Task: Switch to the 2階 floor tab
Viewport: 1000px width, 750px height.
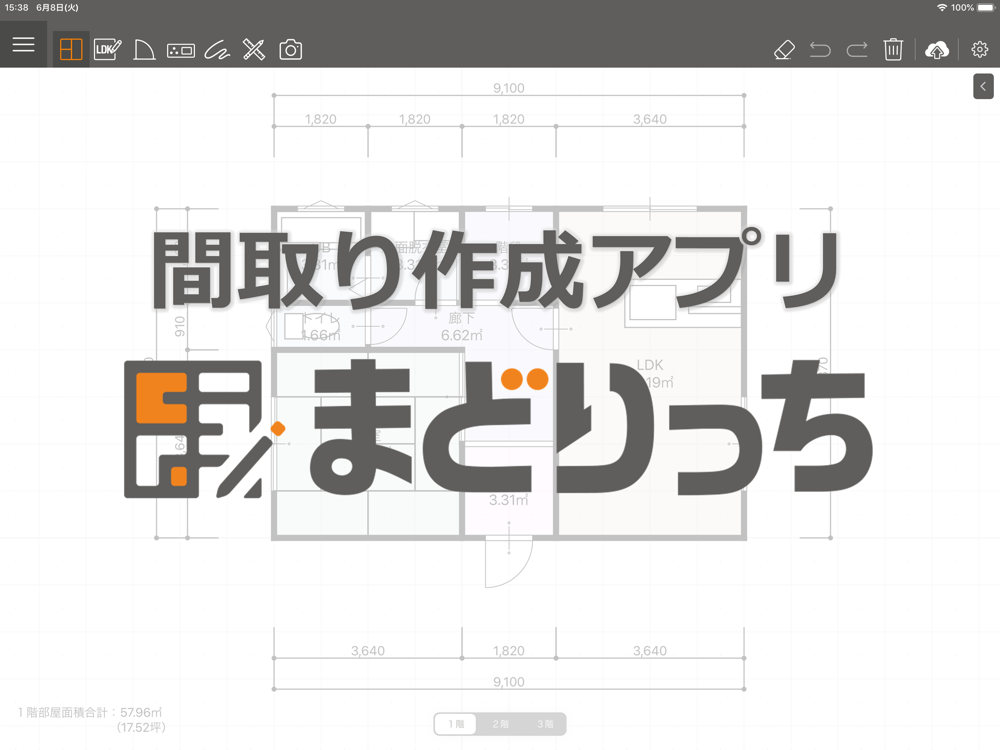Action: [500, 724]
